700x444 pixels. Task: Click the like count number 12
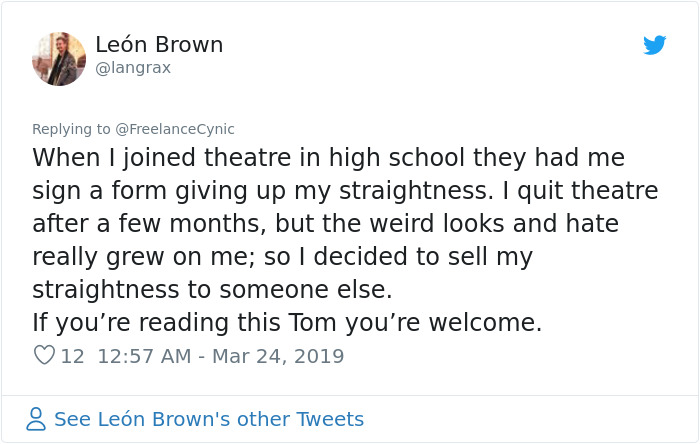click(x=72, y=356)
